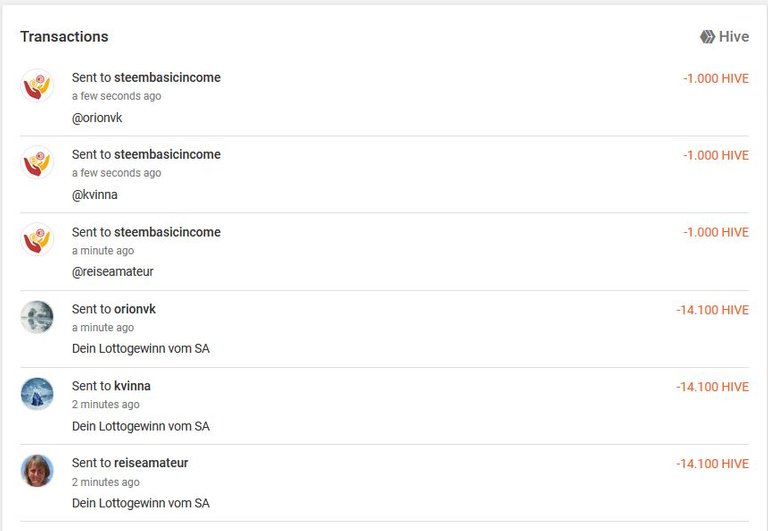The image size is (768, 531).
Task: Open steembasicincome avatar in @reiseamateur transaction
Action: (x=37, y=239)
